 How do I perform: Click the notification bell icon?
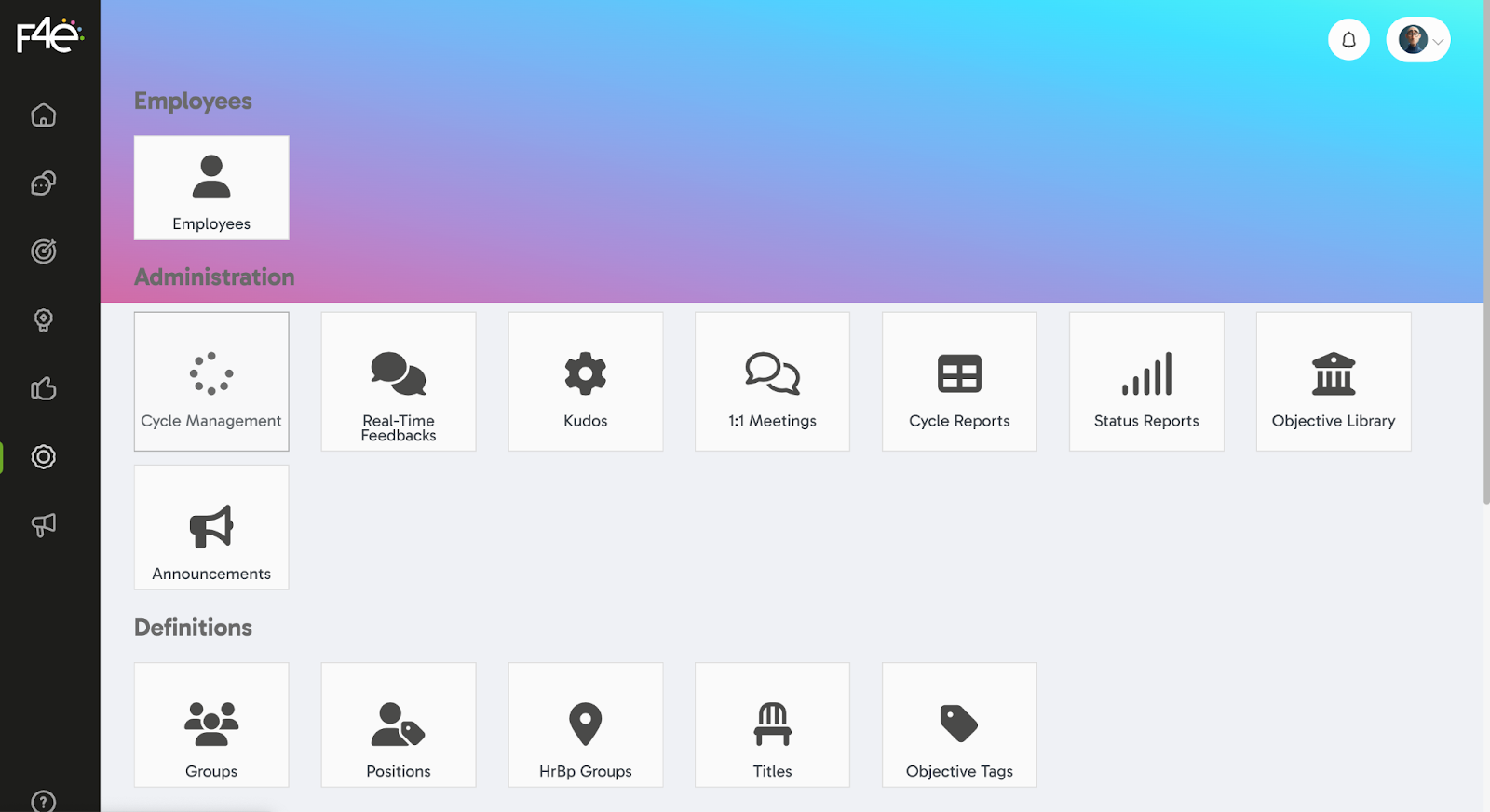pos(1348,40)
